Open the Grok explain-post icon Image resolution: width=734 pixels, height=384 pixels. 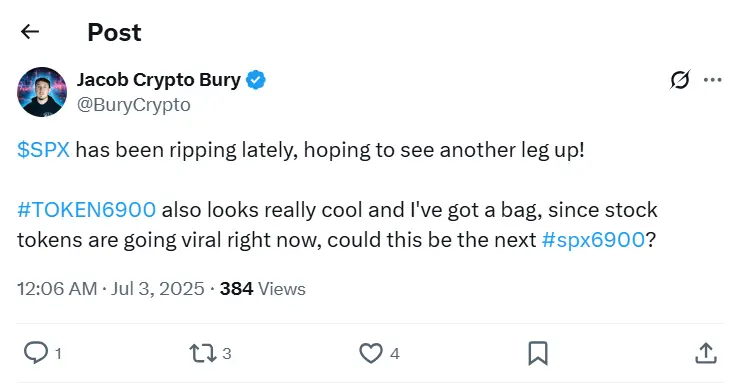679,80
